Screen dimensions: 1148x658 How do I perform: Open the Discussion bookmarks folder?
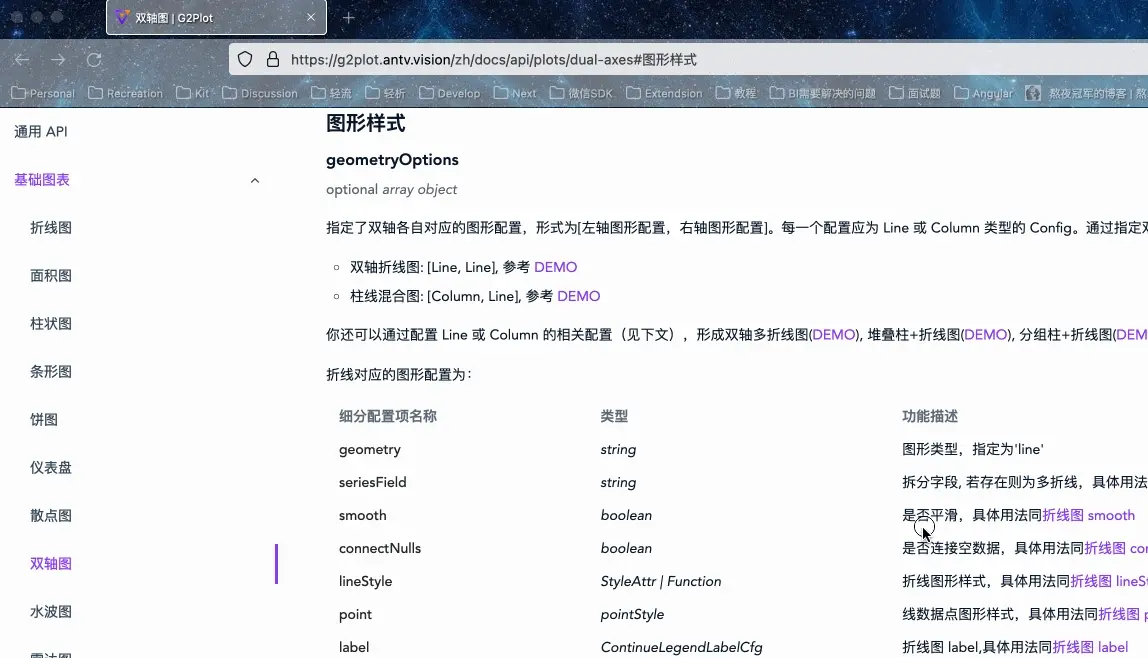pos(260,93)
